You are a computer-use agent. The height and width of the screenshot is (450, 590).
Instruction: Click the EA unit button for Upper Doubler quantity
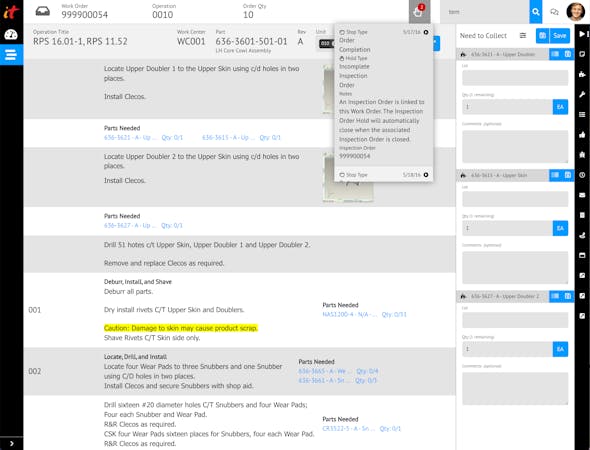pos(560,107)
